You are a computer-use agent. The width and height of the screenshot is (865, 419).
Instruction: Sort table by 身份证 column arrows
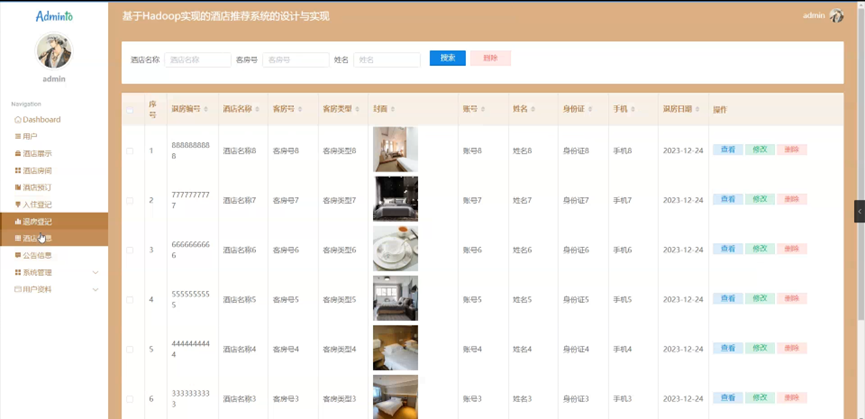(x=590, y=110)
